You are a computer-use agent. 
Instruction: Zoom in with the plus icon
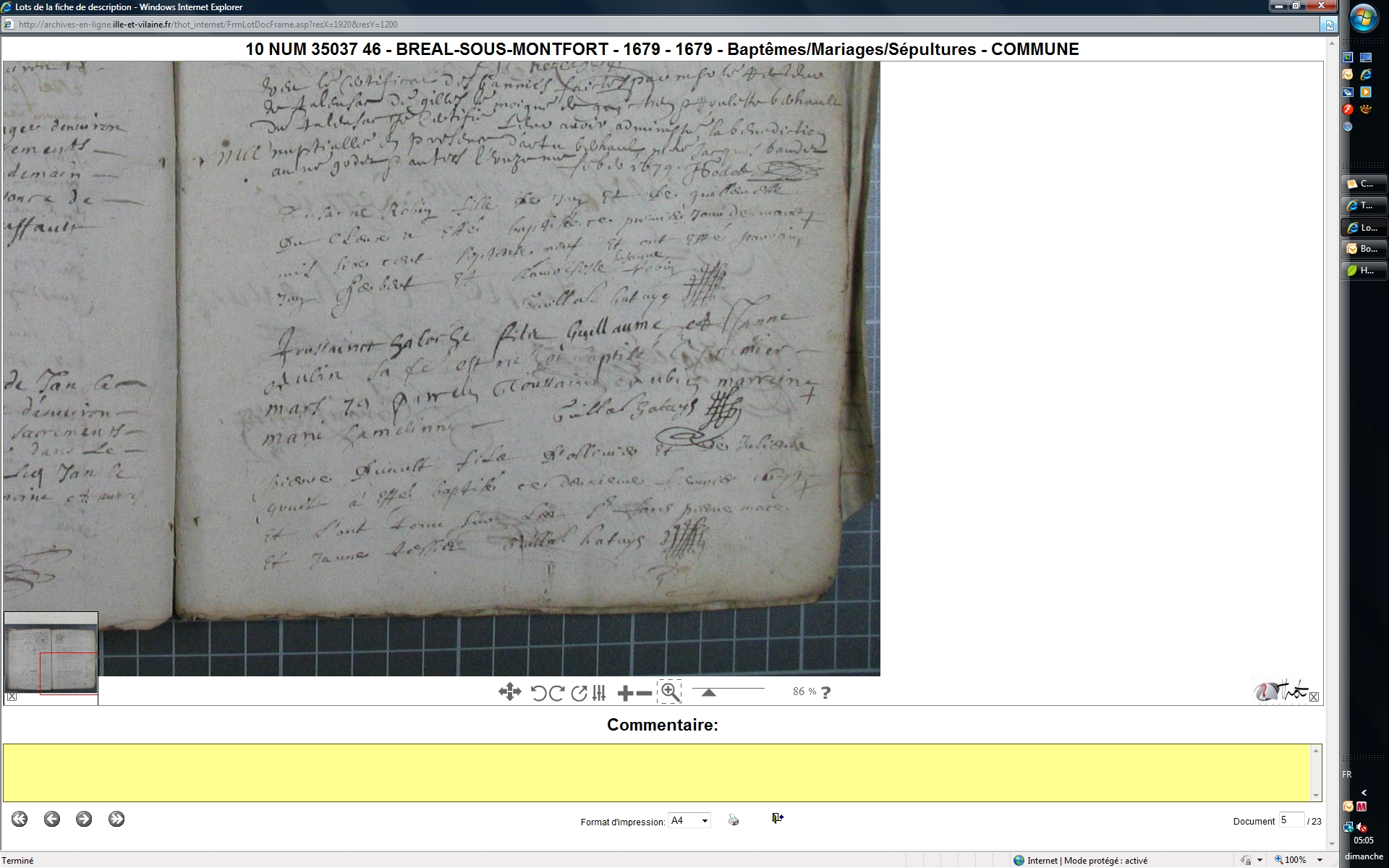(625, 693)
